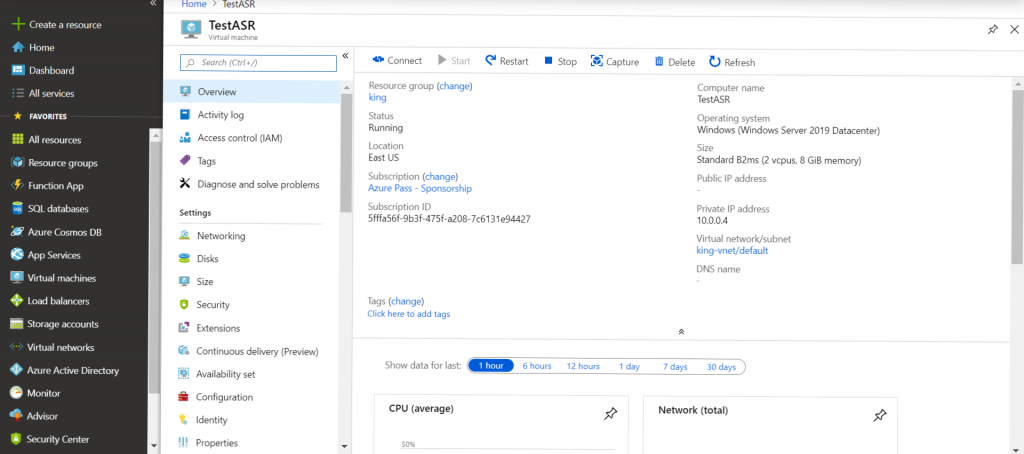Select 30 days data range
1024x454 pixels.
(721, 367)
